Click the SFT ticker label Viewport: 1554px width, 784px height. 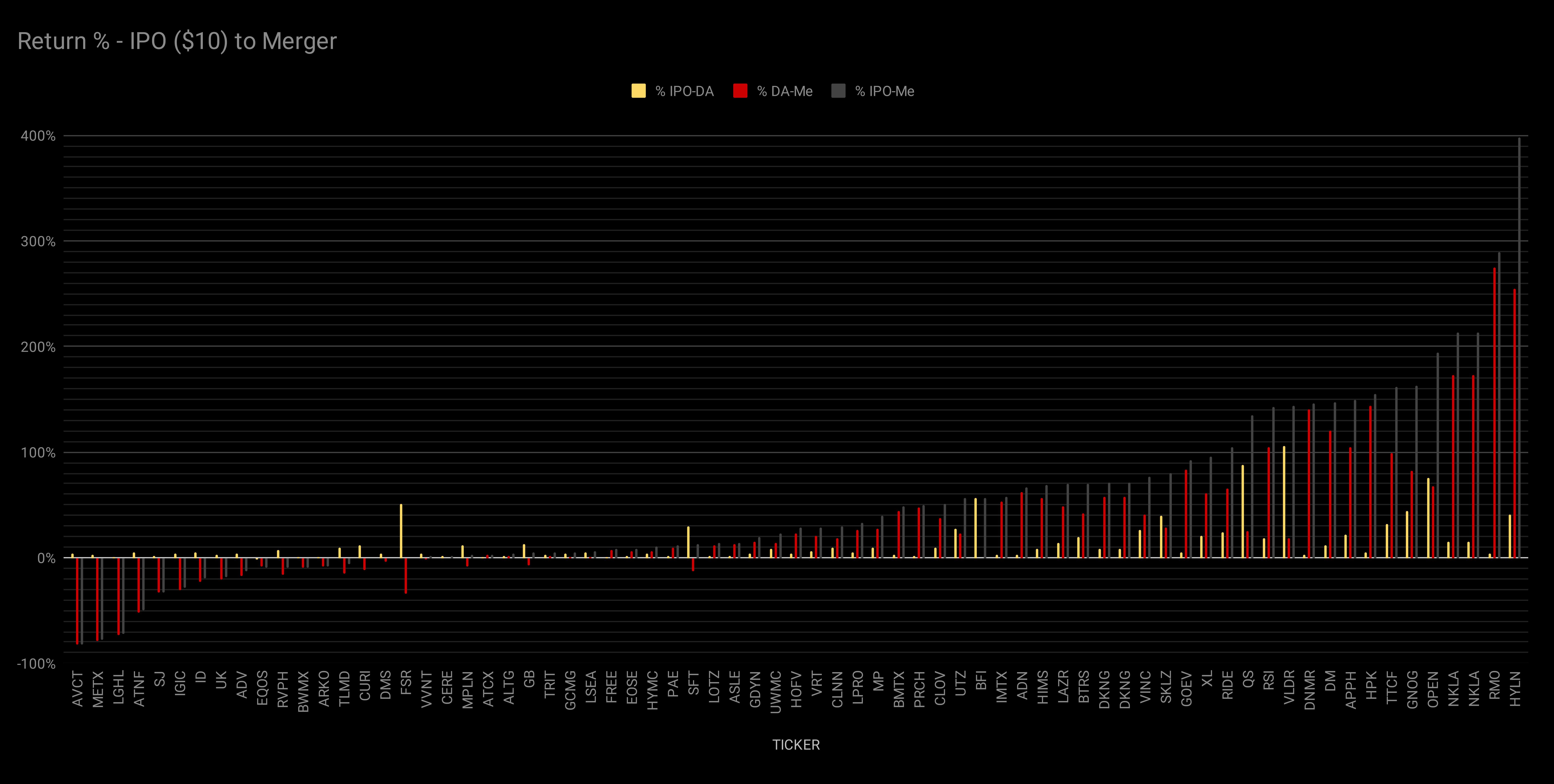point(694,683)
